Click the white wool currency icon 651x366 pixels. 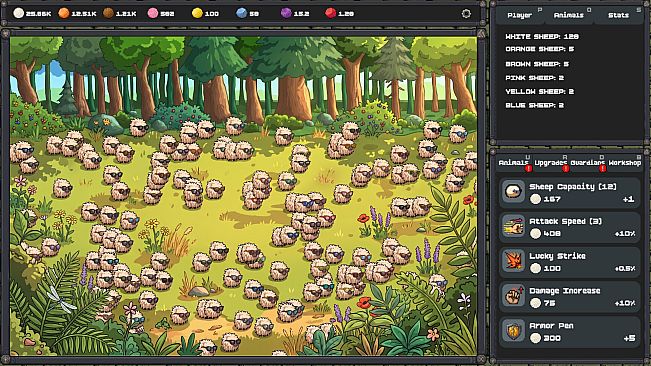(x=19, y=13)
